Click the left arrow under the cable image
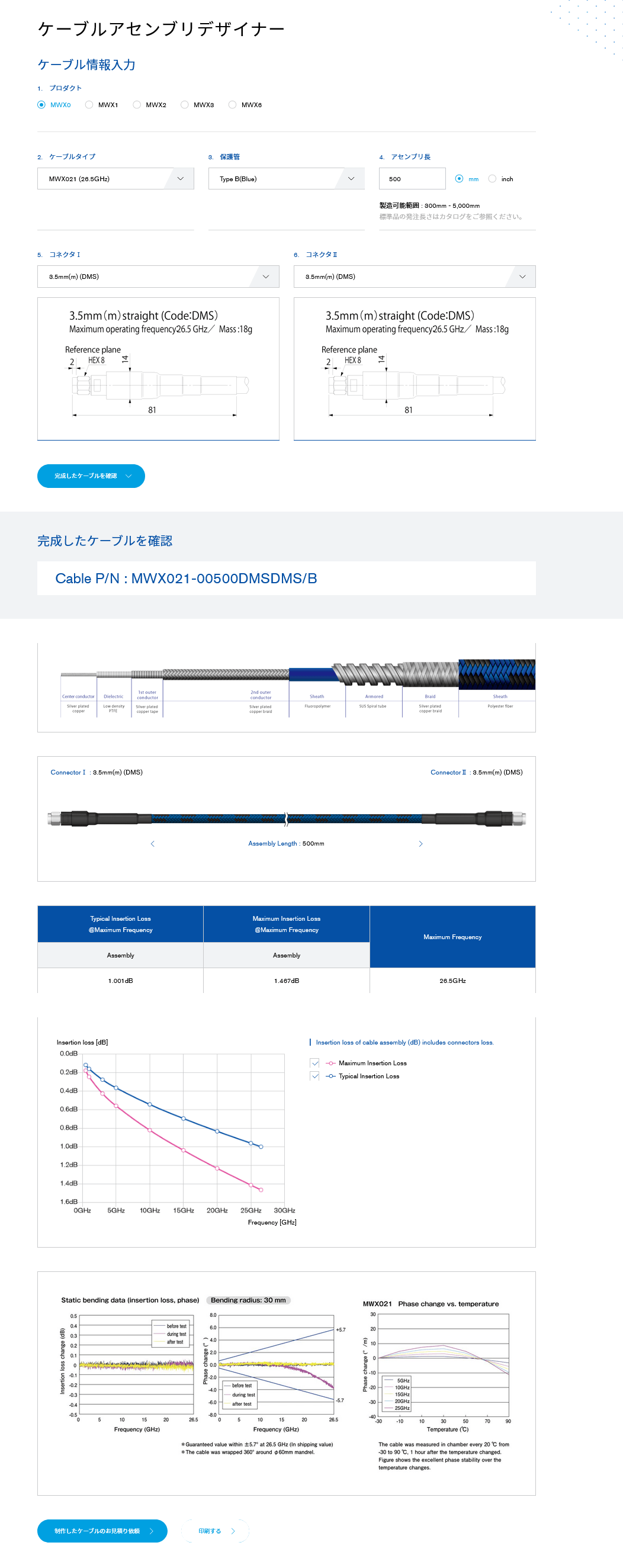The width and height of the screenshot is (623, 1568). (152, 843)
